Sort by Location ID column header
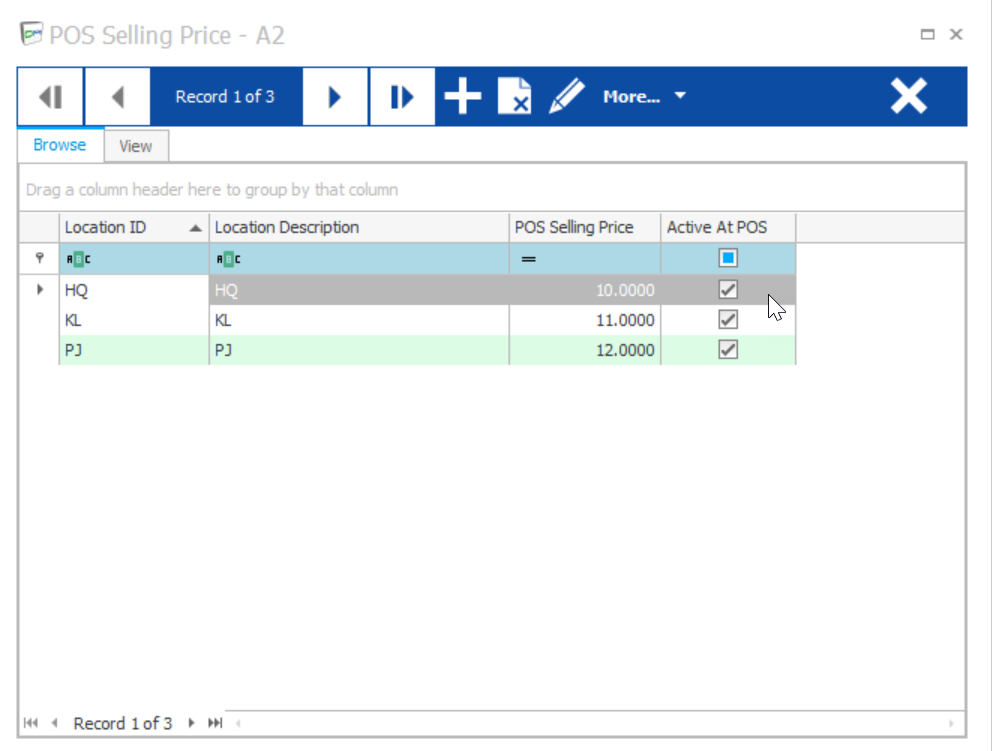Viewport: 992px width, 751px height. click(134, 227)
